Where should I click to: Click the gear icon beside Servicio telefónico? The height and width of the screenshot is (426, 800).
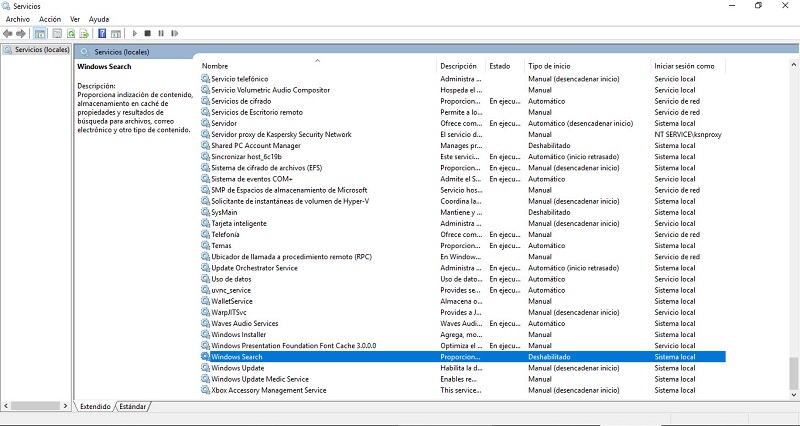(x=205, y=79)
